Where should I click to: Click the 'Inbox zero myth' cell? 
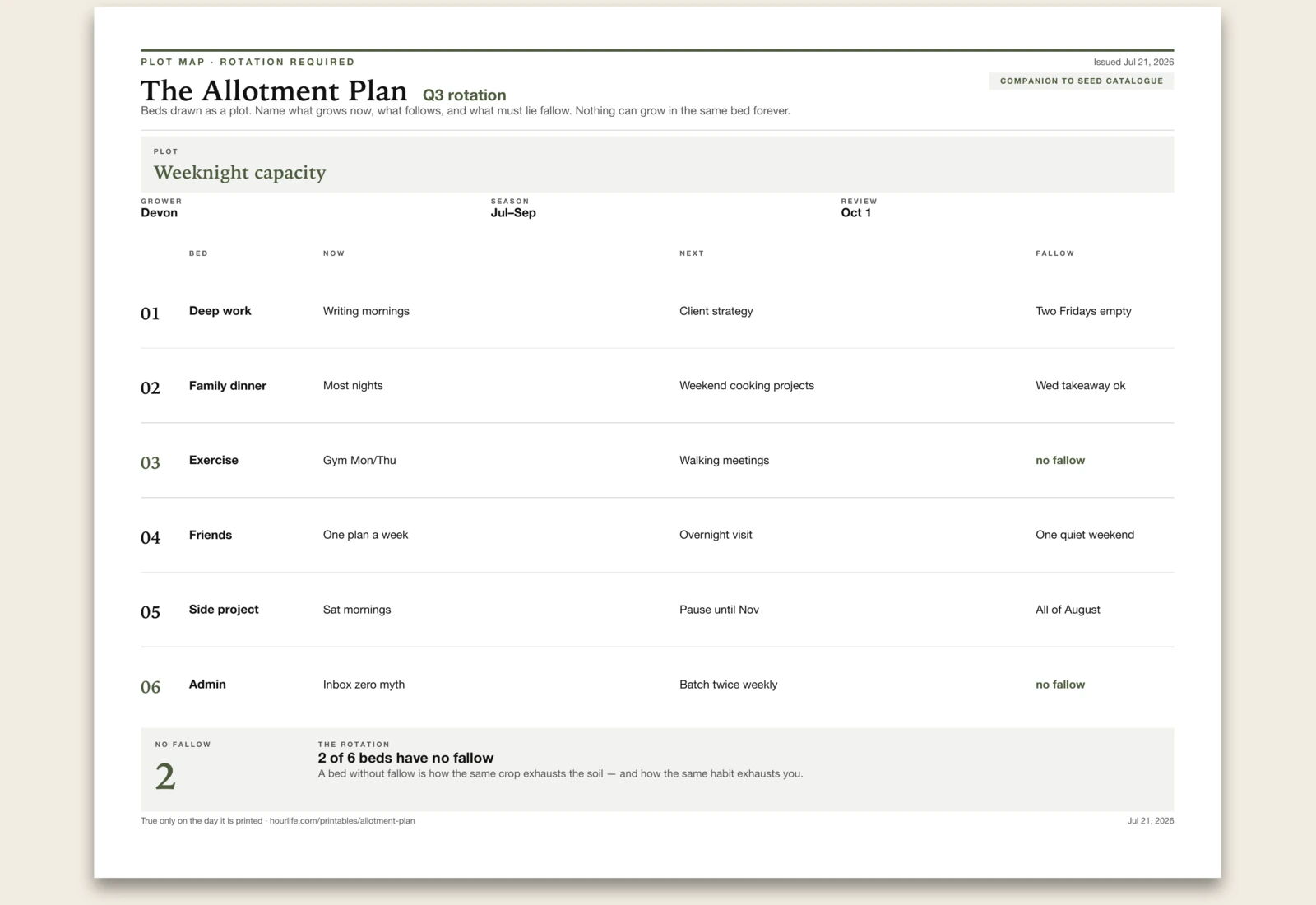[364, 685]
